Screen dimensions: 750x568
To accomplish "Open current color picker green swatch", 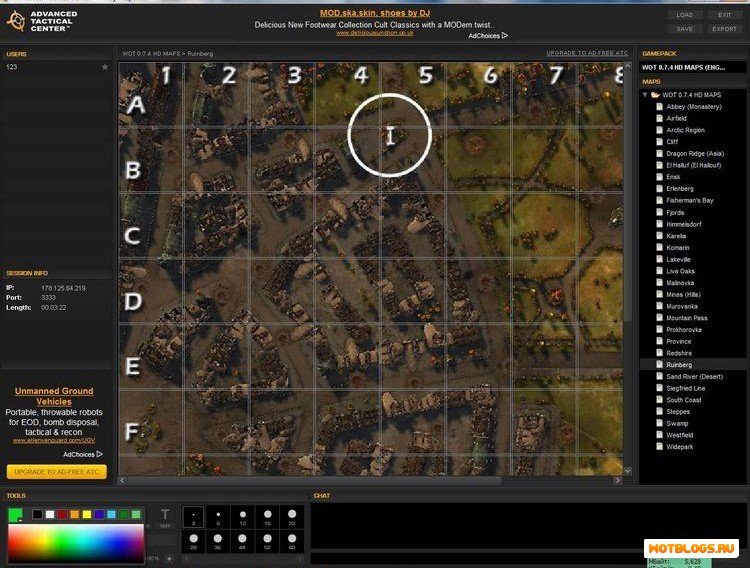I will 15,515.
